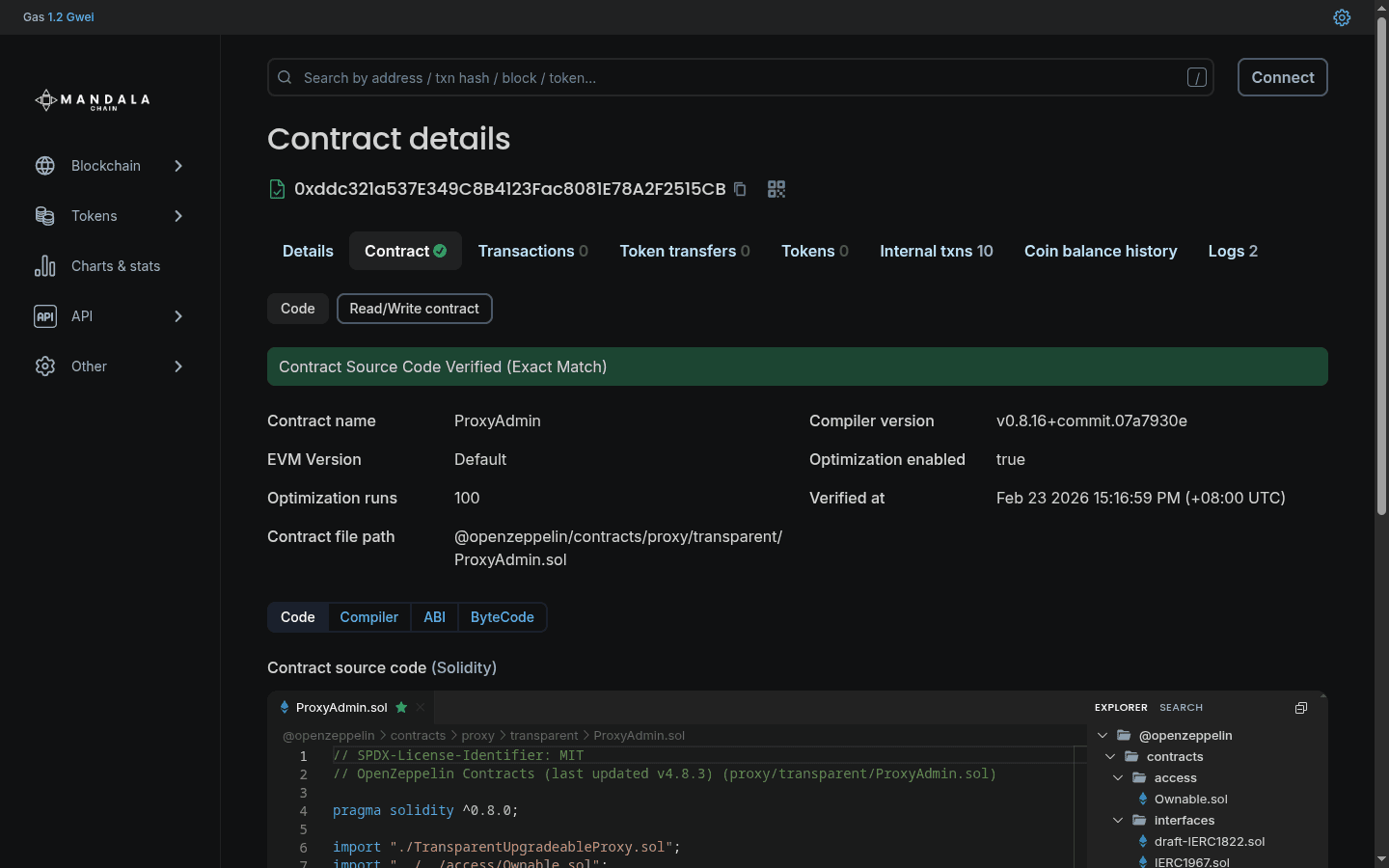Open Ownable.sol in the file tree
1389x868 pixels.
tap(1191, 799)
